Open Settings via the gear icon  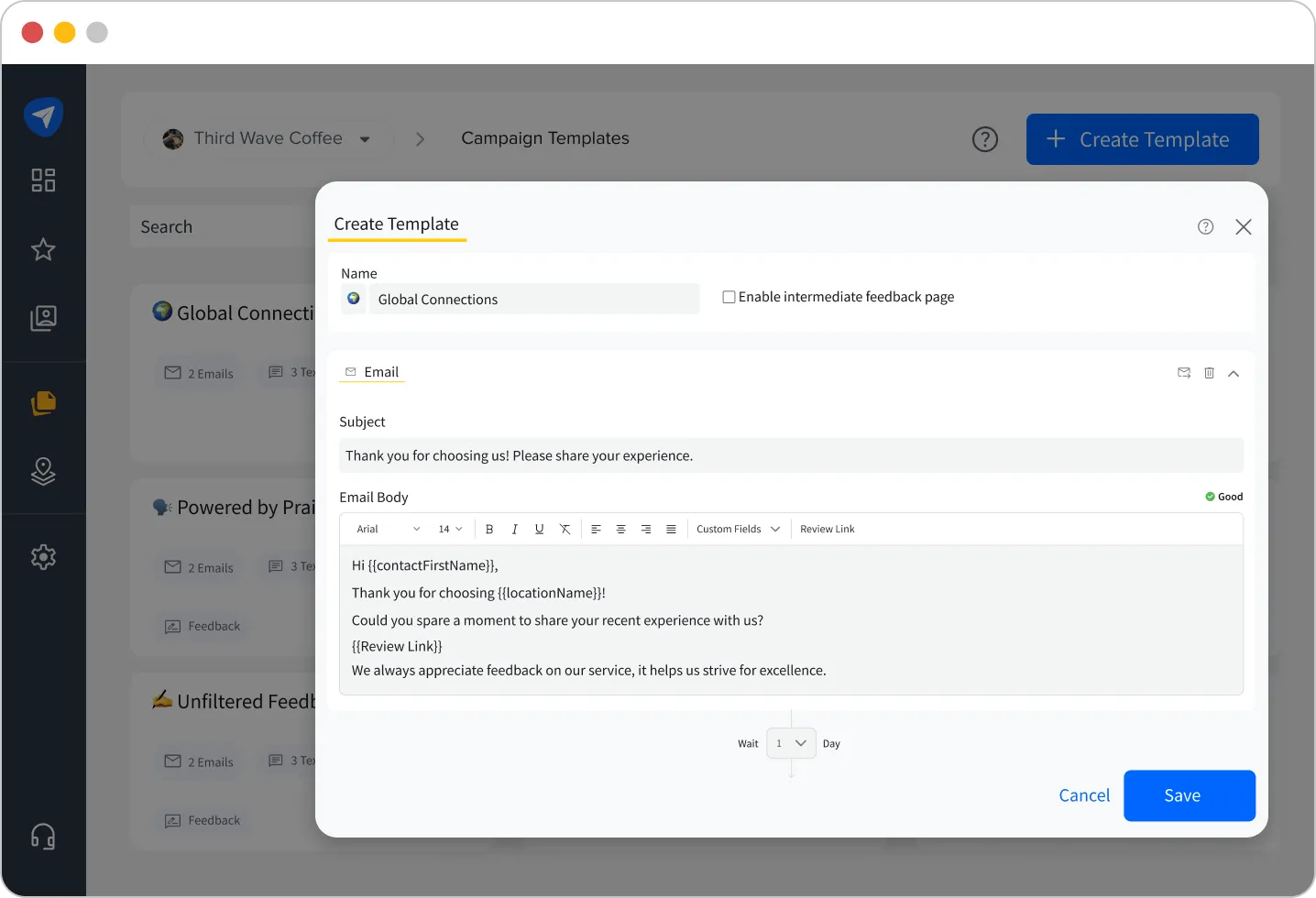coord(43,556)
